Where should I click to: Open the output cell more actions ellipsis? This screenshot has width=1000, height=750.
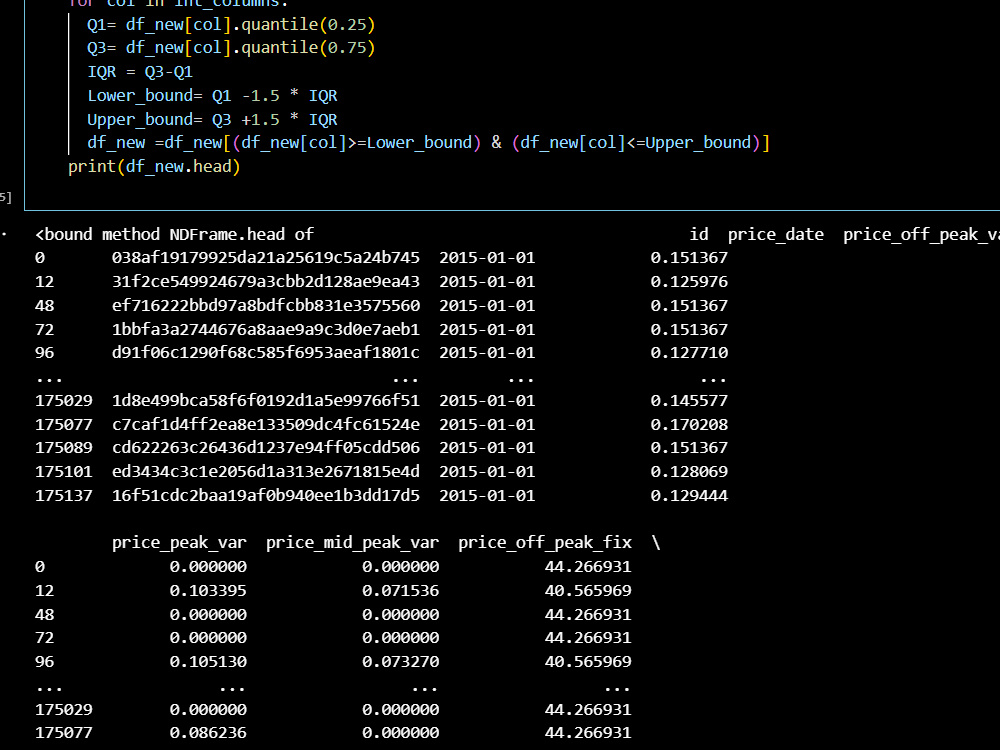[x=4, y=235]
